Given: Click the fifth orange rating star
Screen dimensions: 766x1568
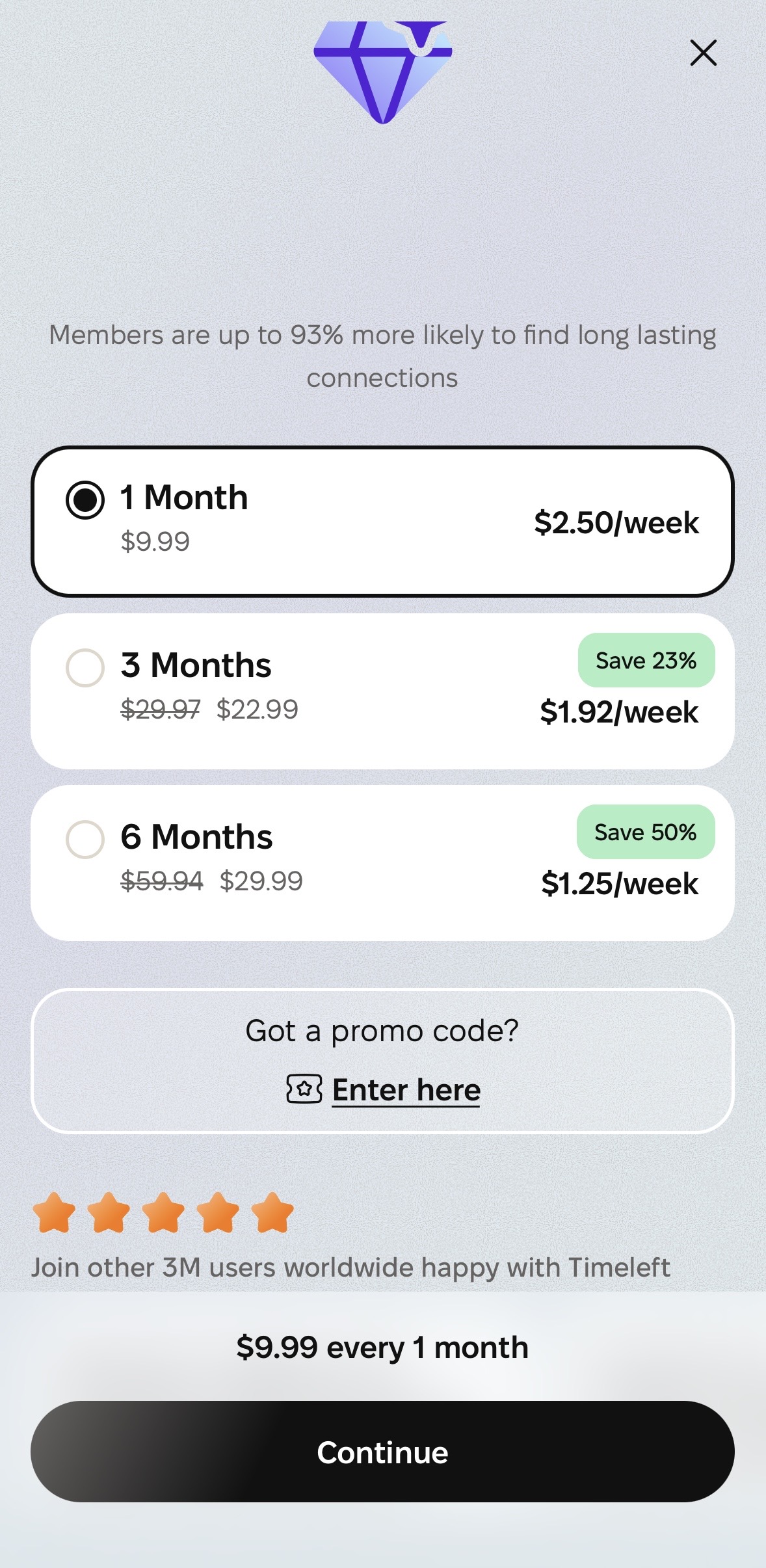Looking at the screenshot, I should coord(272,1212).
